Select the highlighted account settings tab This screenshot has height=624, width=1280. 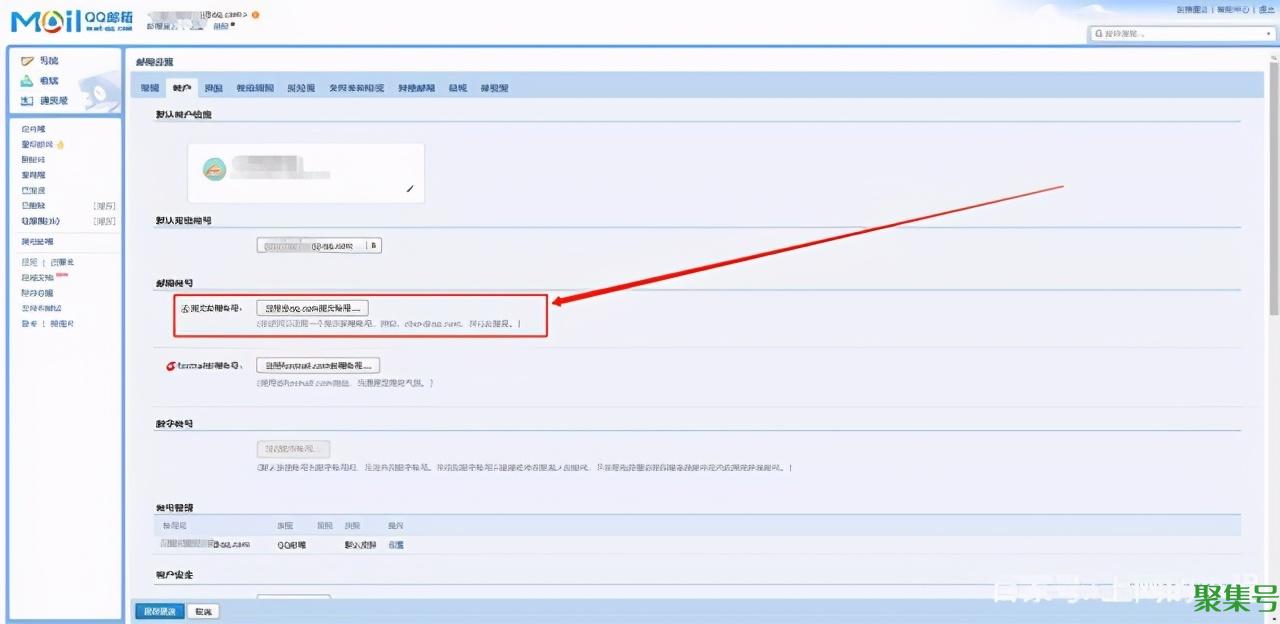(x=181, y=88)
